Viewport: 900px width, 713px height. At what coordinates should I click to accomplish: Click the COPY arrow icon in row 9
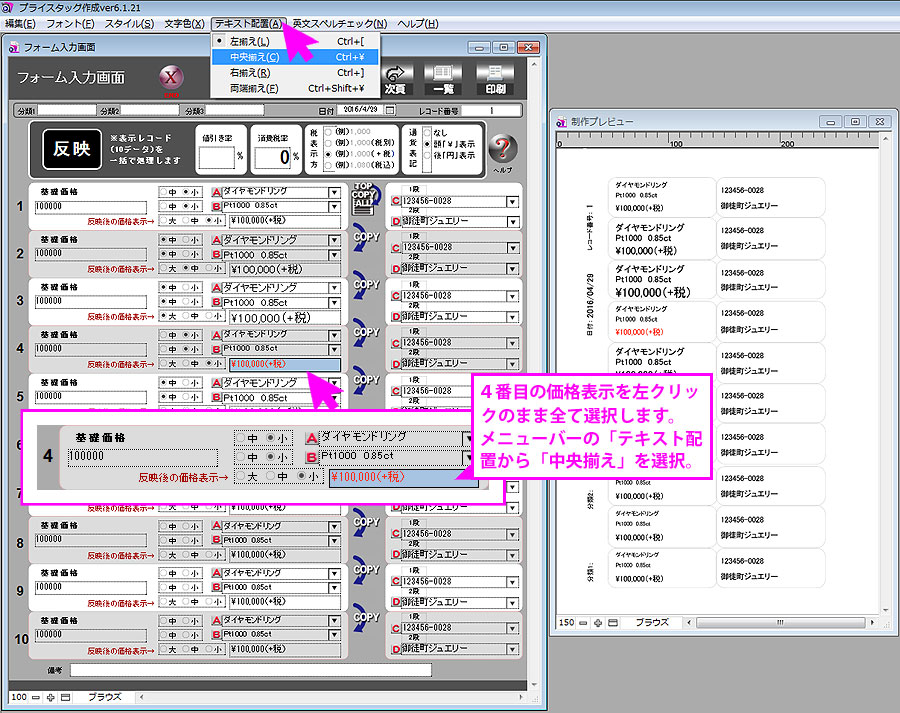coord(366,578)
